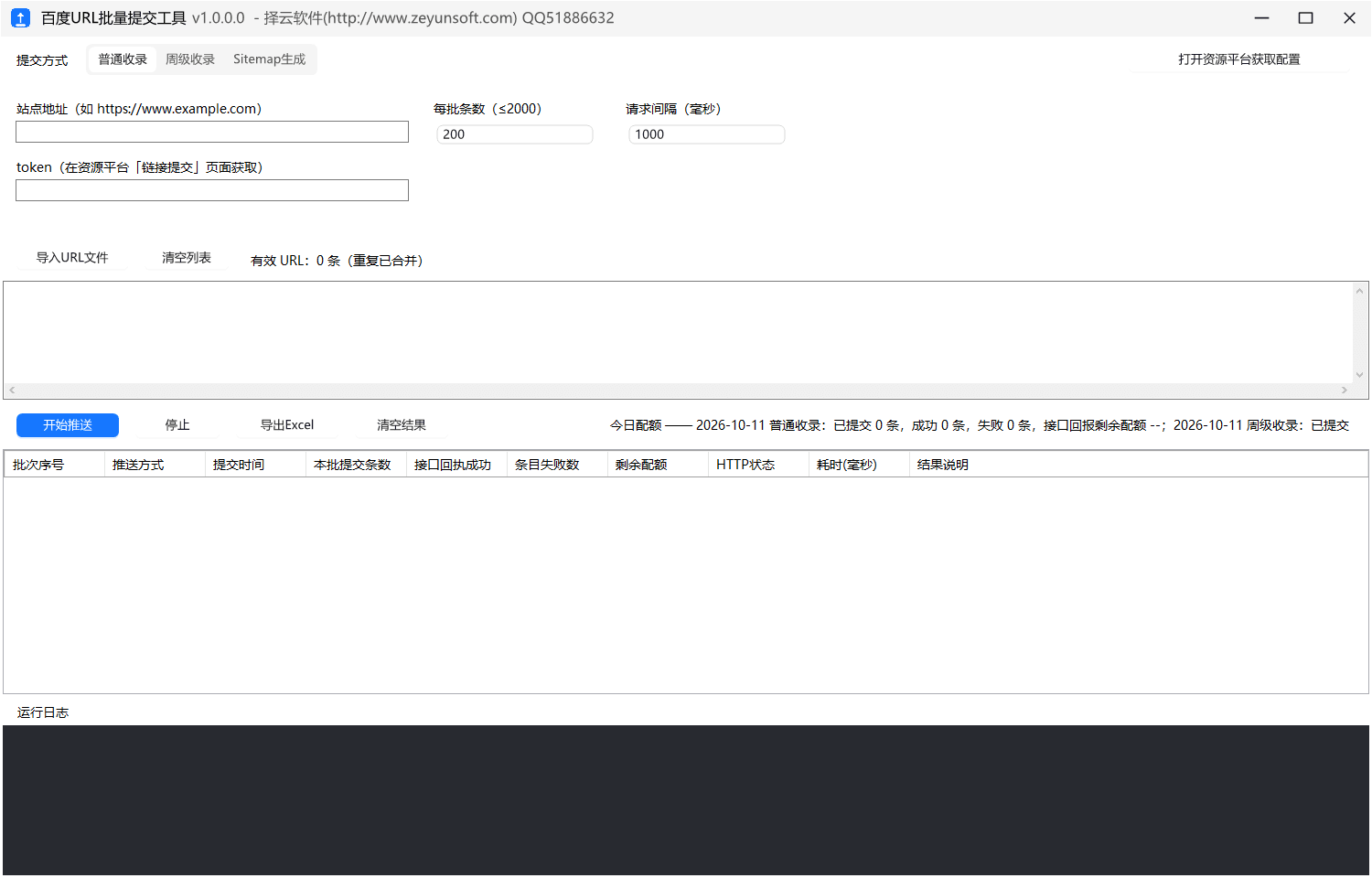Image resolution: width=1372 pixels, height=878 pixels.
Task: Focus the token input field
Action: pyautogui.click(x=212, y=190)
